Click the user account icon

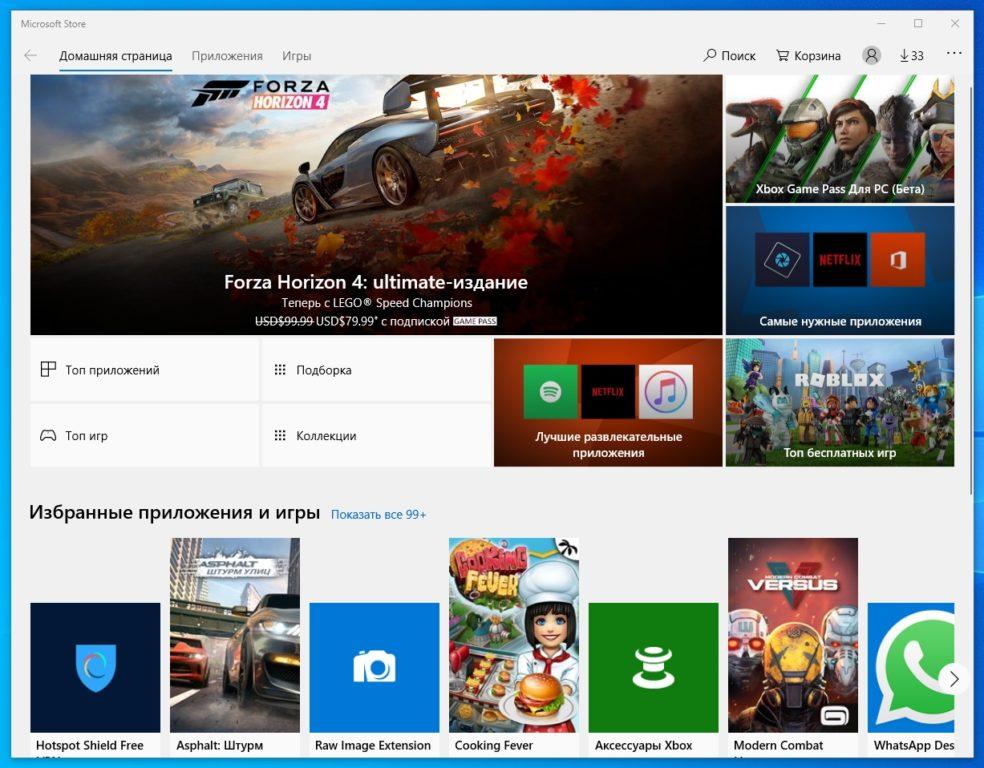tap(870, 55)
